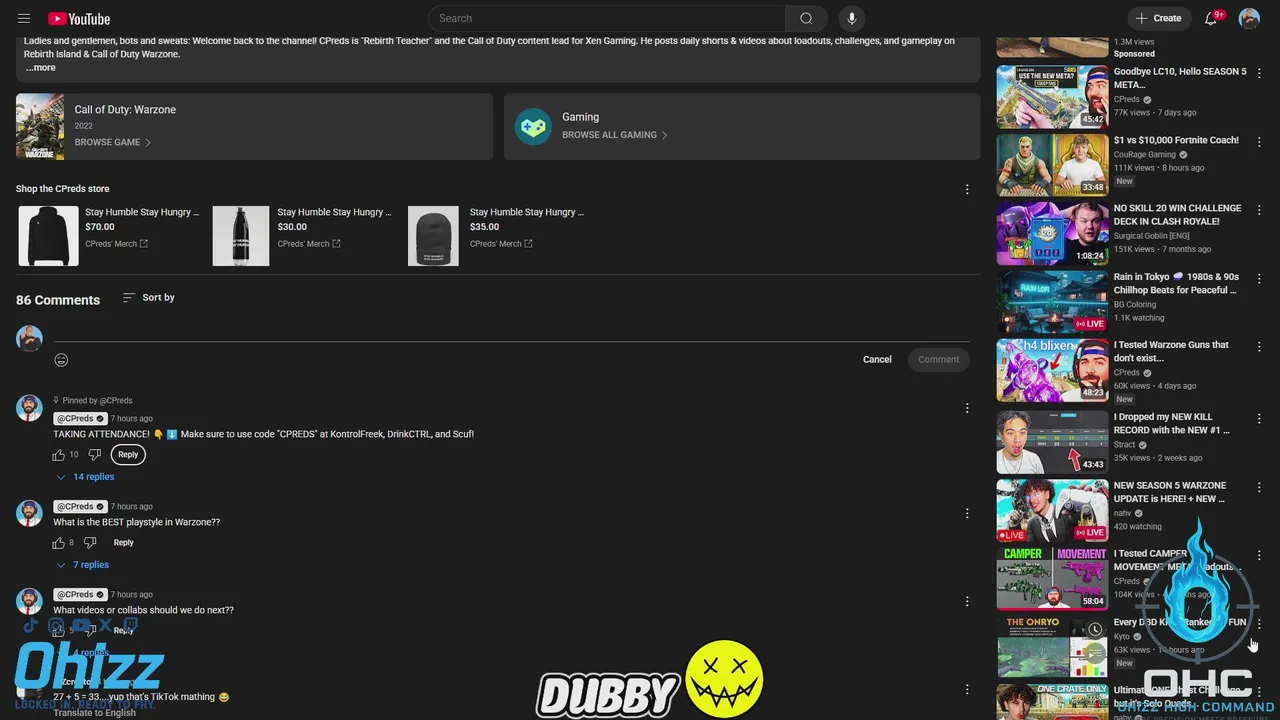The height and width of the screenshot is (720, 1280).
Task: Open options for Goodbye LC10 video
Action: (x=1259, y=74)
